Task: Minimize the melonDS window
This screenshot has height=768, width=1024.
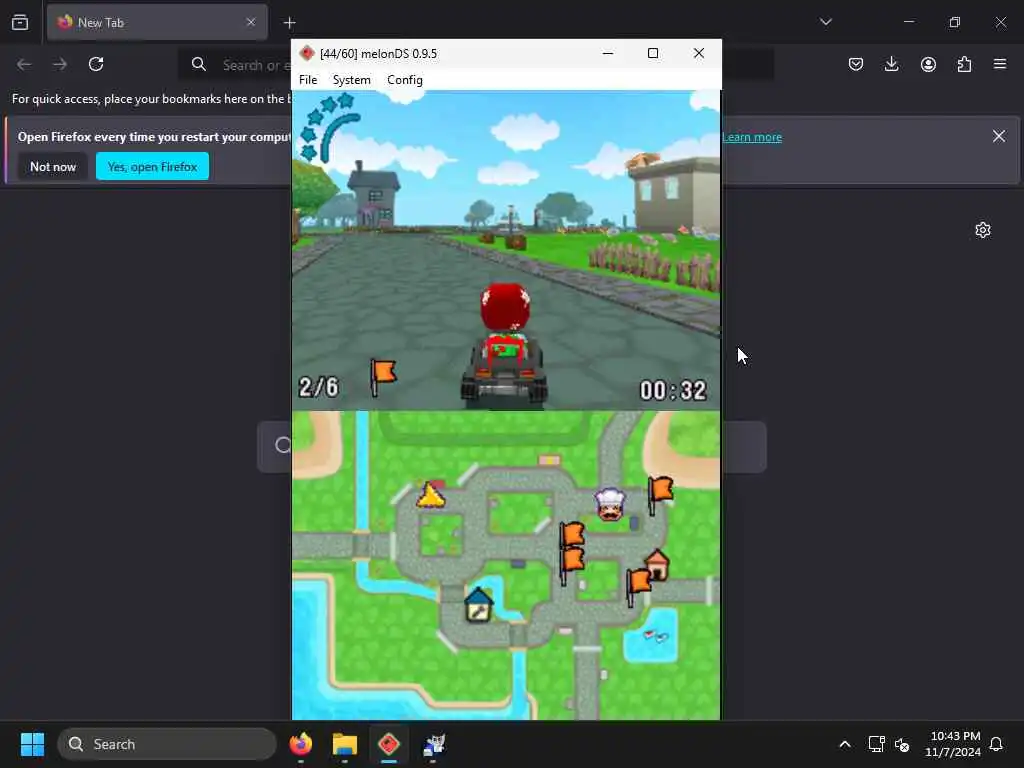Action: click(607, 54)
